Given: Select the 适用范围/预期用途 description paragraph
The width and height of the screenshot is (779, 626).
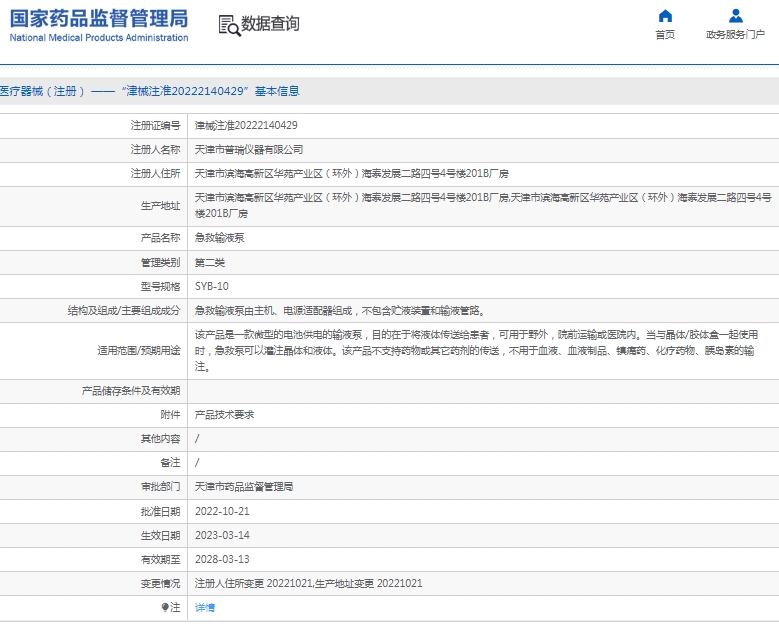Looking at the screenshot, I should point(476,351).
